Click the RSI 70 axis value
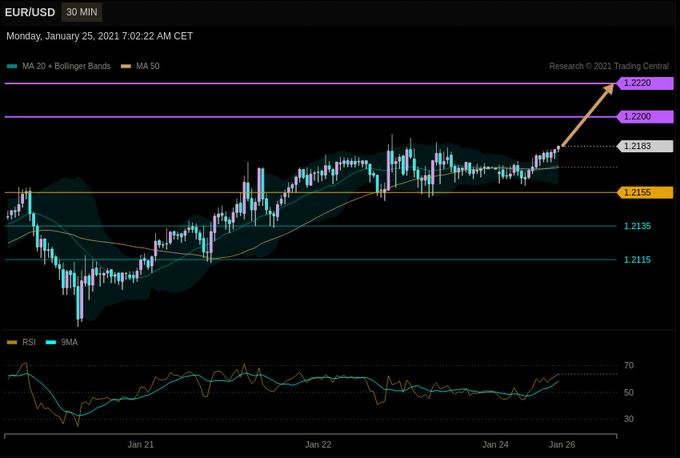Image resolution: width=680 pixels, height=458 pixels. pos(628,366)
